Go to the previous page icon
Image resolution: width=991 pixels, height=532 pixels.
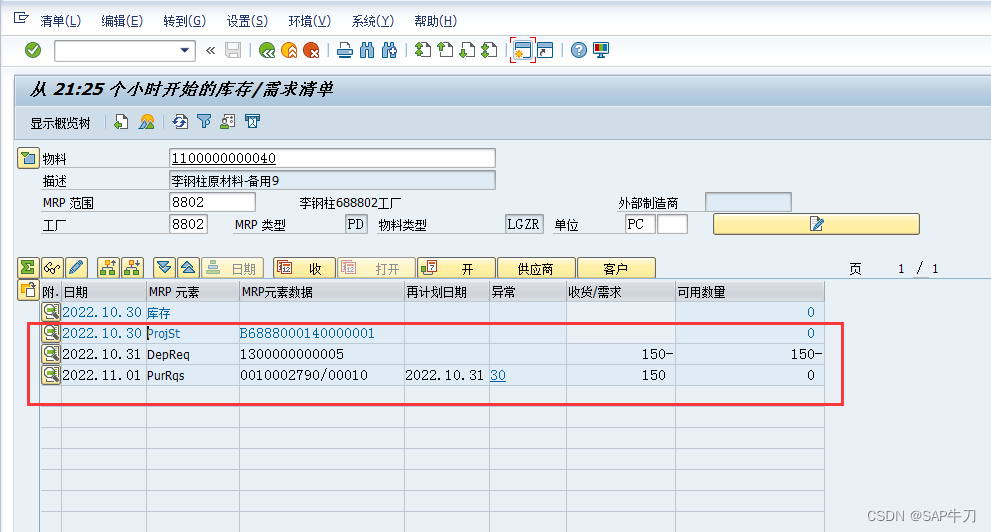(445, 50)
